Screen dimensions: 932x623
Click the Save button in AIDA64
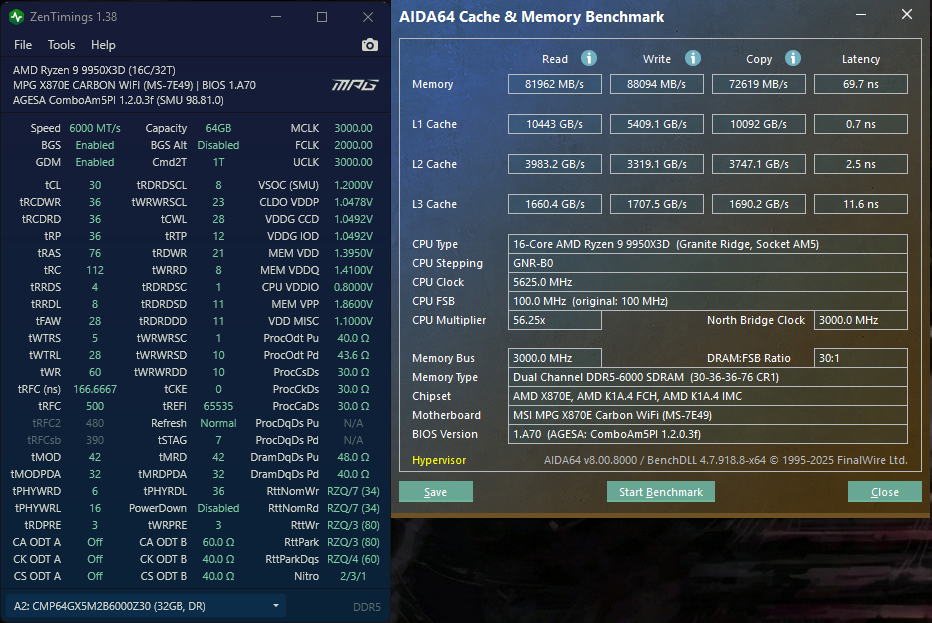[436, 492]
